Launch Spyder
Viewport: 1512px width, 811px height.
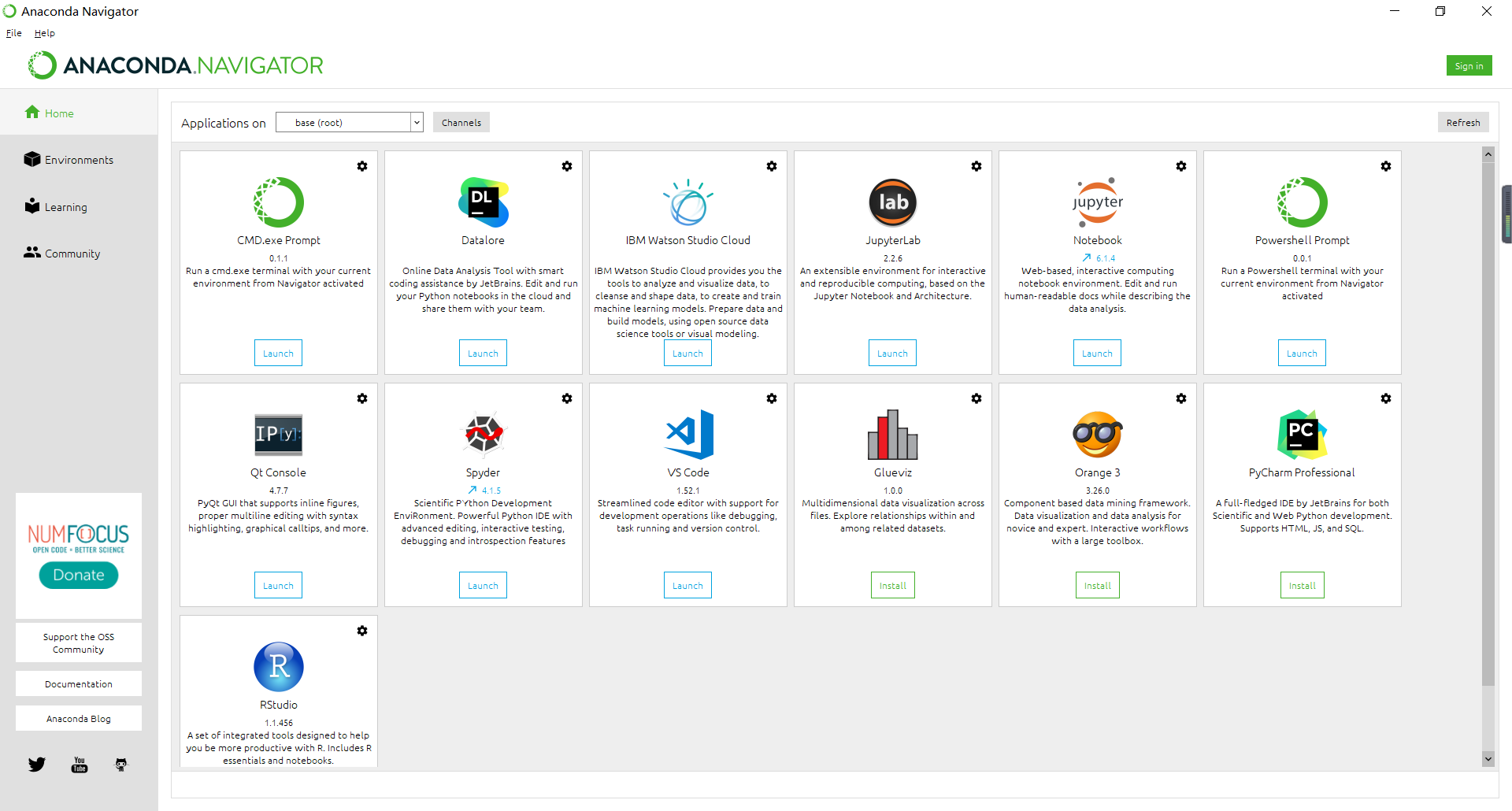[x=483, y=585]
